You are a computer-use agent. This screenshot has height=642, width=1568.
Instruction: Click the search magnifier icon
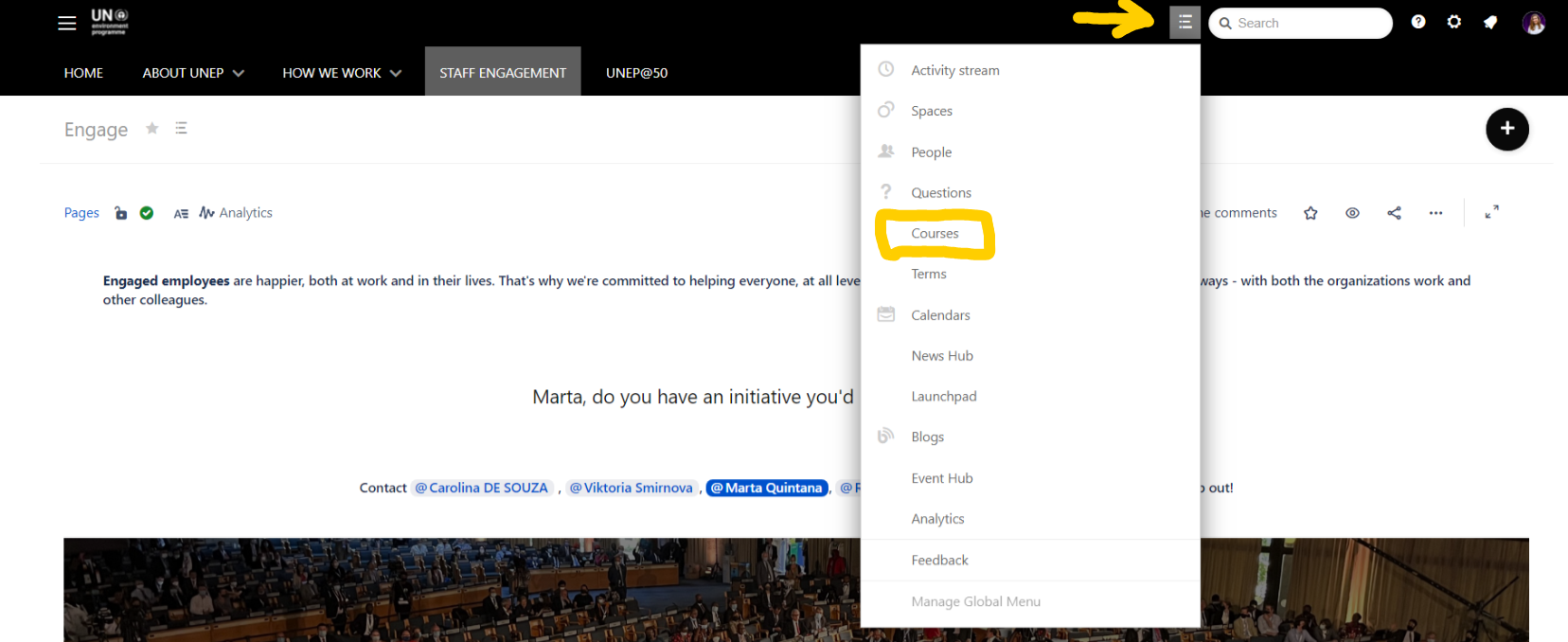click(1225, 23)
